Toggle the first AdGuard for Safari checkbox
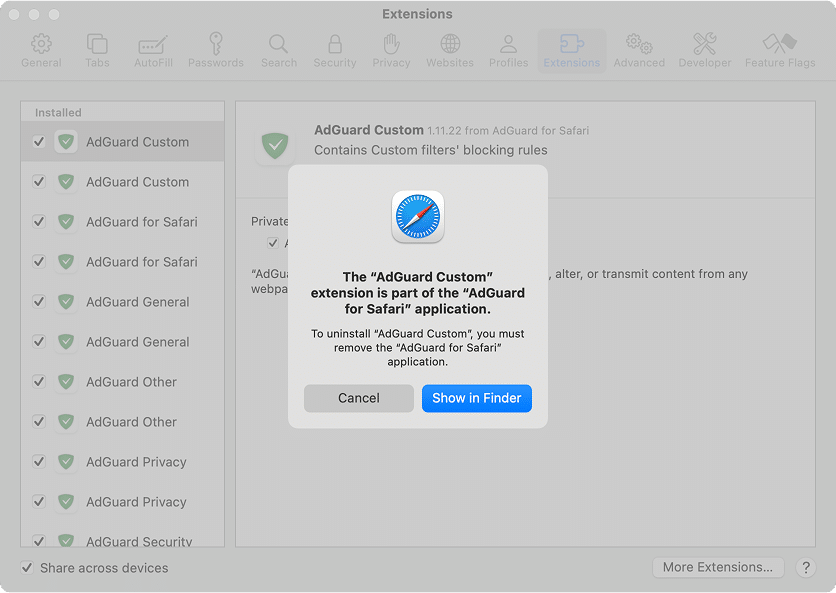 (39, 222)
